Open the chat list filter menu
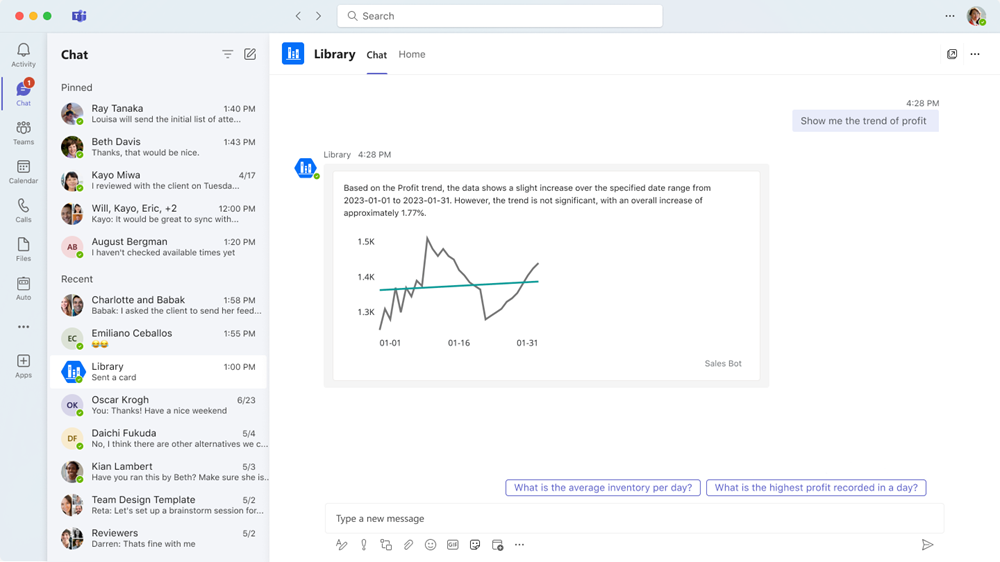 227,55
